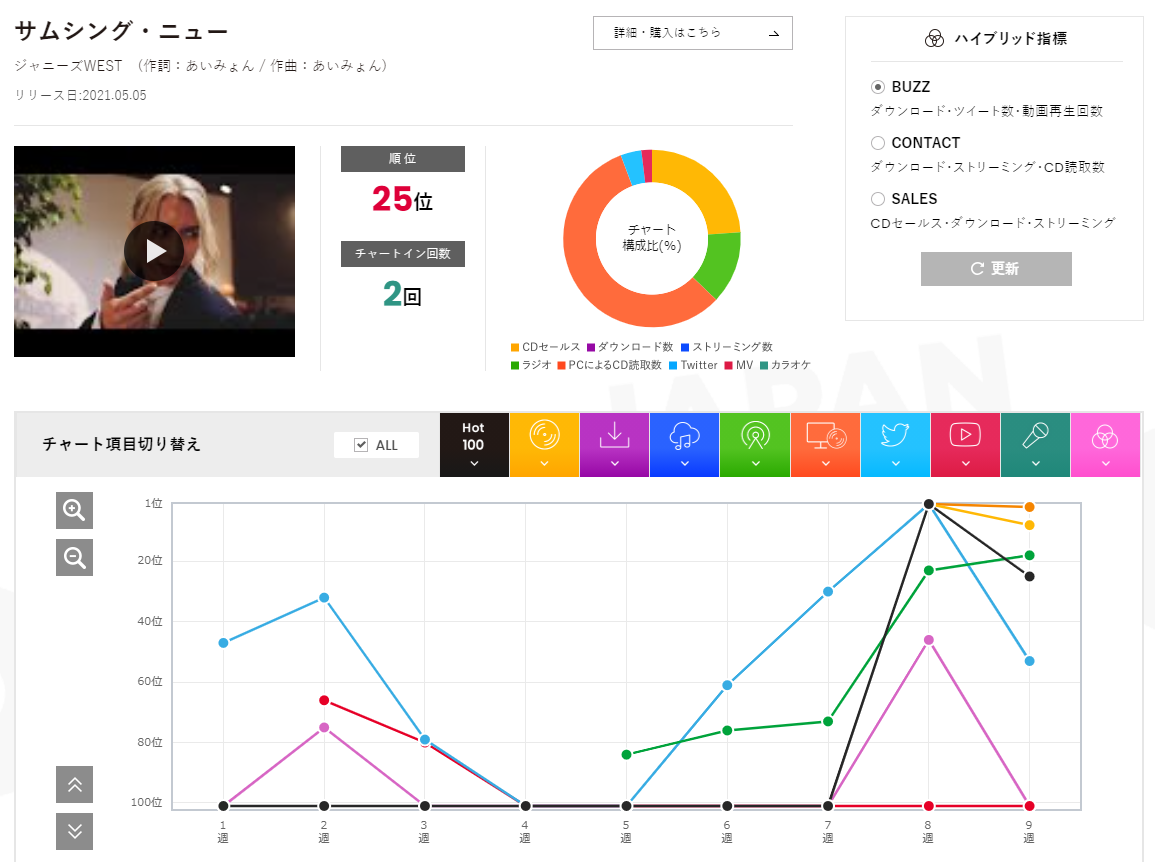This screenshot has width=1155, height=862.
Task: Click the black Hot 100 point at week 8
Action: pyautogui.click(x=929, y=504)
